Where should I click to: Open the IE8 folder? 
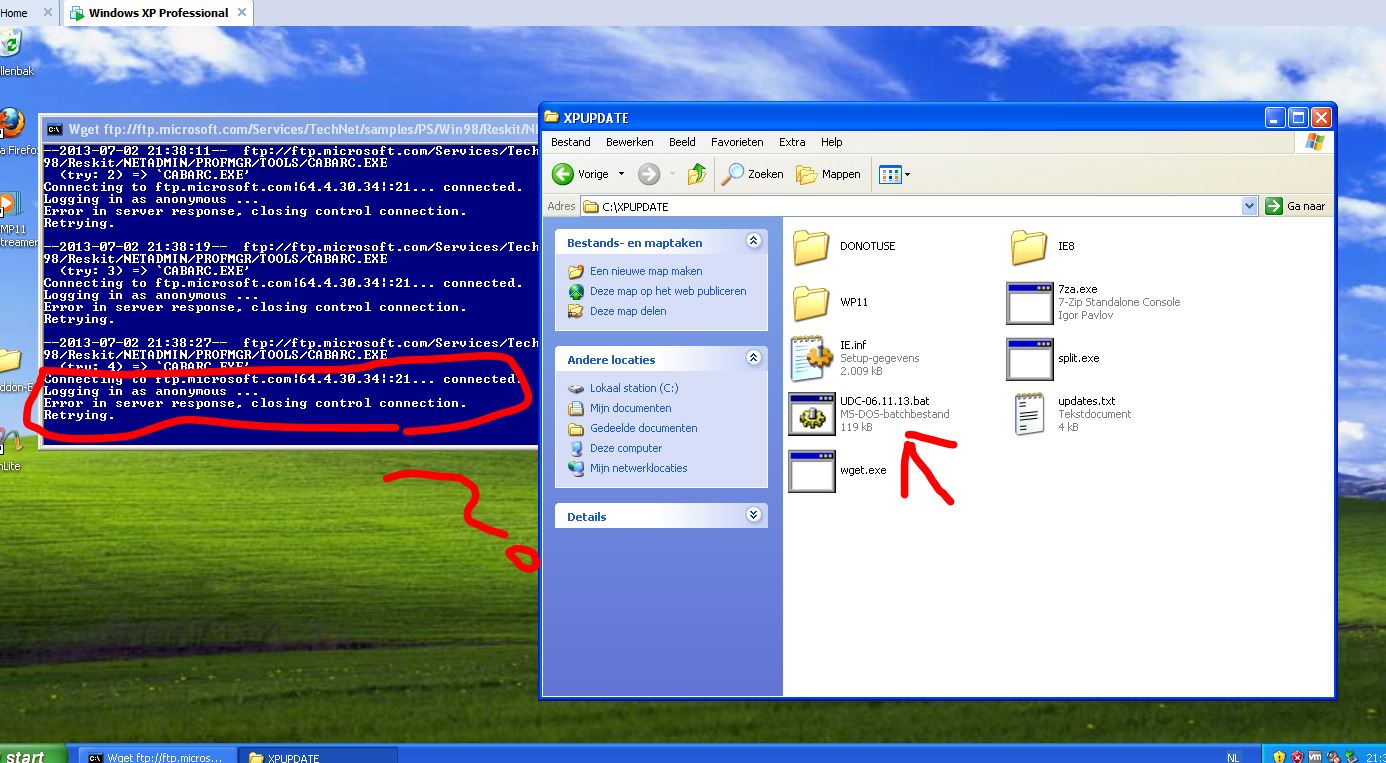coord(1029,246)
